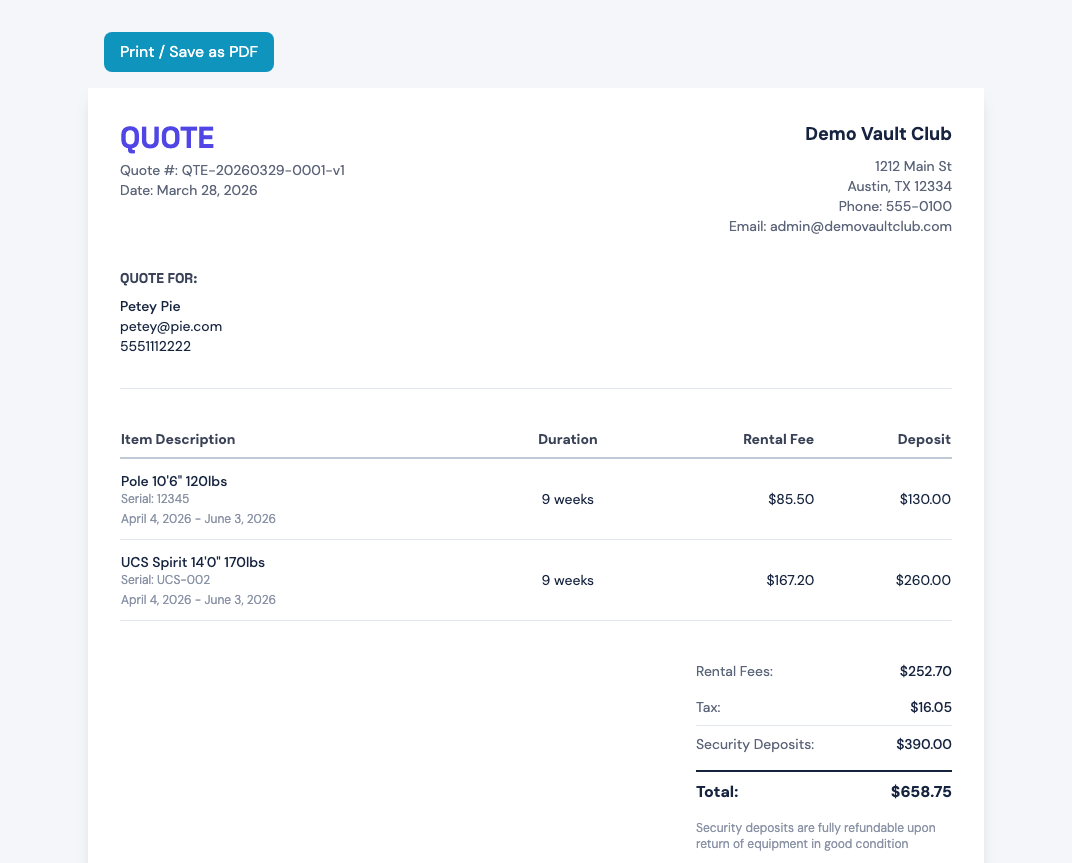Image resolution: width=1072 pixels, height=863 pixels.
Task: Click the petey@pie.com customer email
Action: tap(171, 326)
